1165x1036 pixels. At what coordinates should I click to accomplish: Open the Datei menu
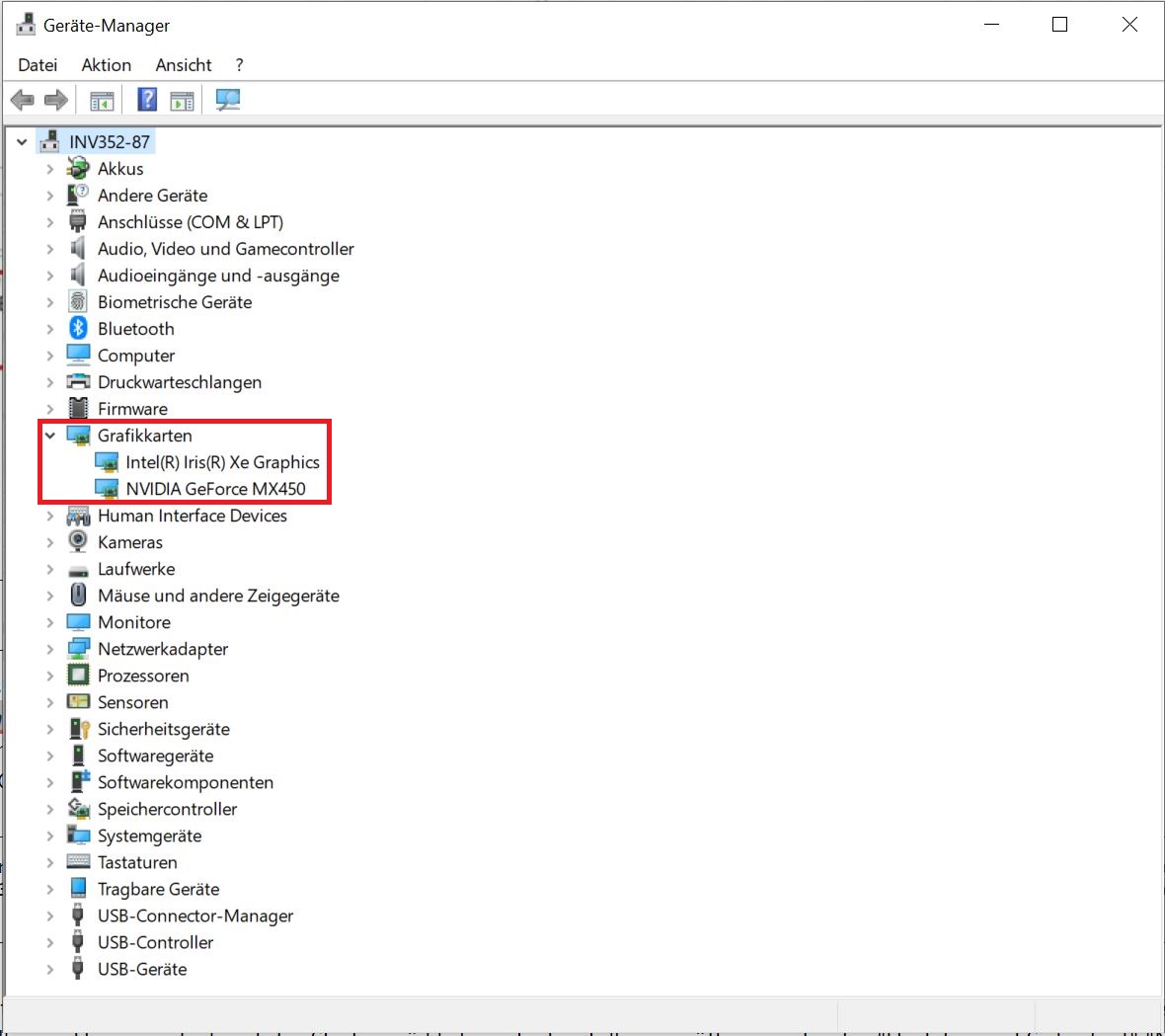38,64
